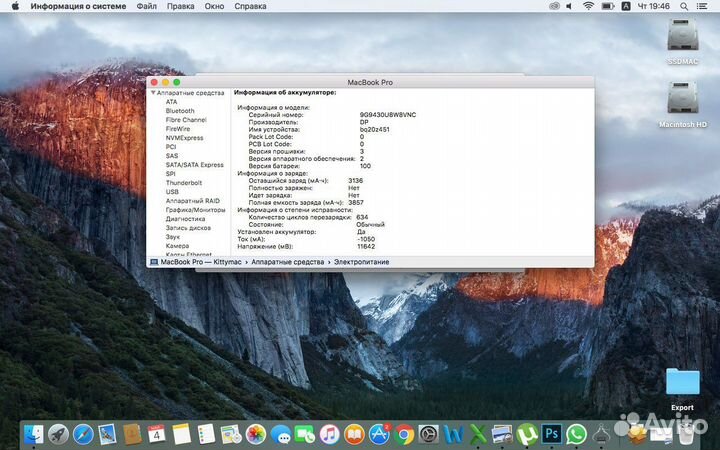
Task: Open Wi-Fi status menu
Action: (588, 6)
